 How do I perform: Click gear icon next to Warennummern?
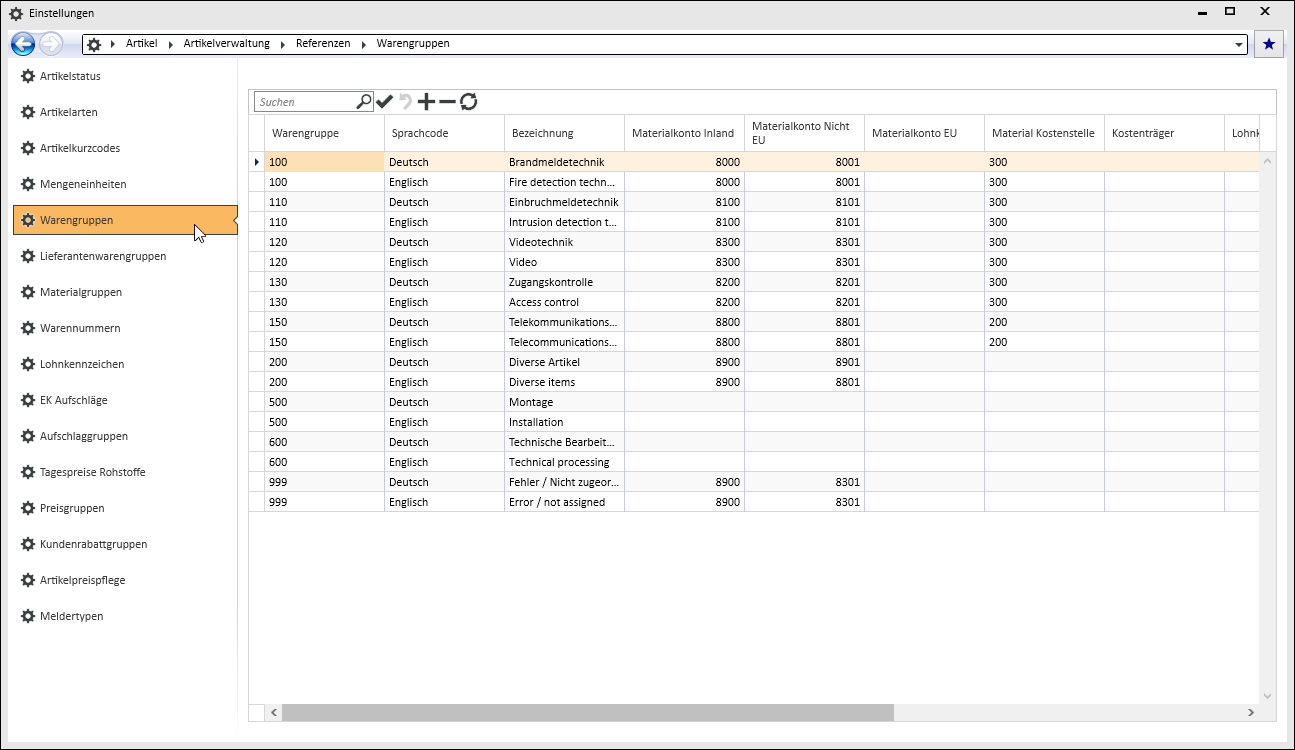point(28,328)
